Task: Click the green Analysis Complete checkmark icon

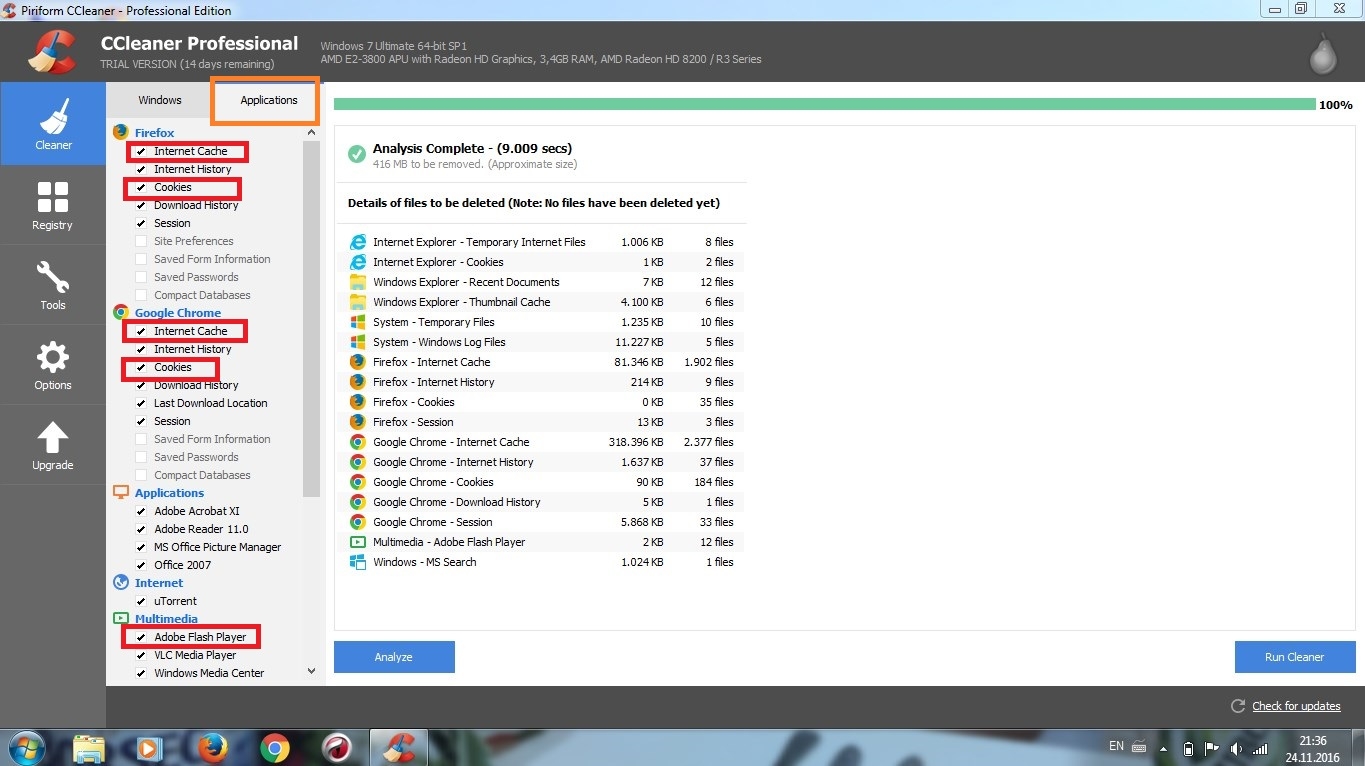Action: tap(356, 154)
